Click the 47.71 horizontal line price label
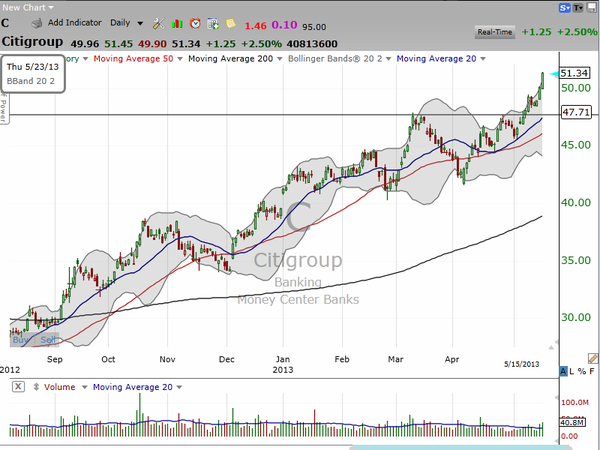This screenshot has width=600, height=450. click(x=576, y=112)
